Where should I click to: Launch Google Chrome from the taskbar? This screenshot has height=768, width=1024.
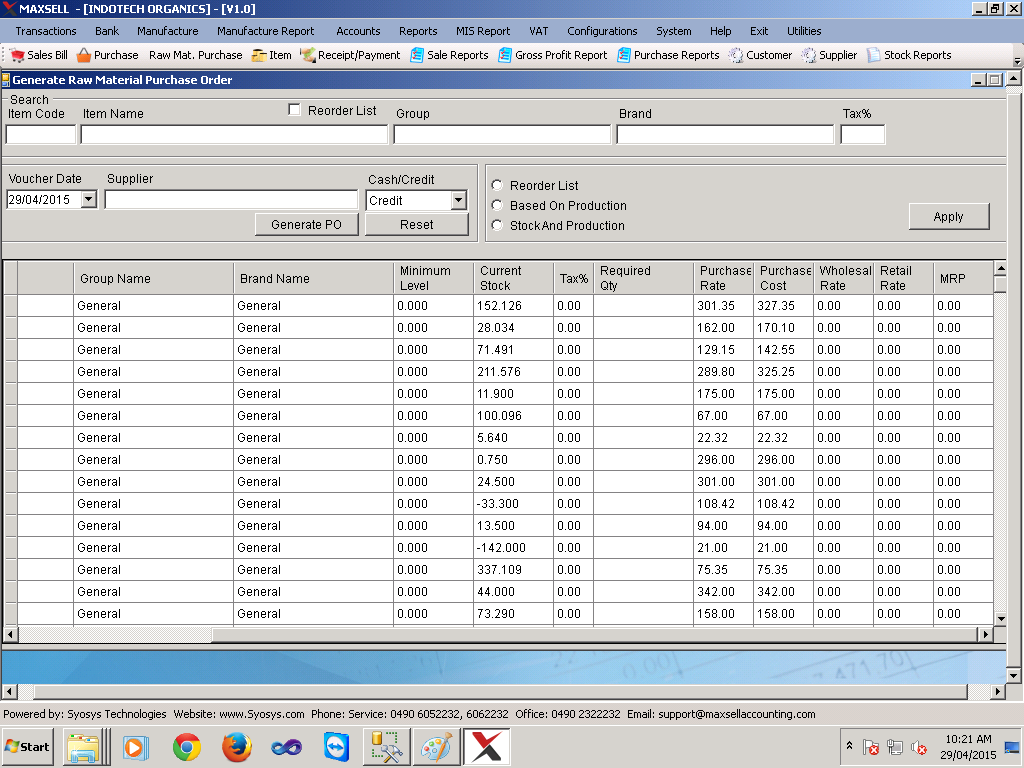tap(187, 747)
